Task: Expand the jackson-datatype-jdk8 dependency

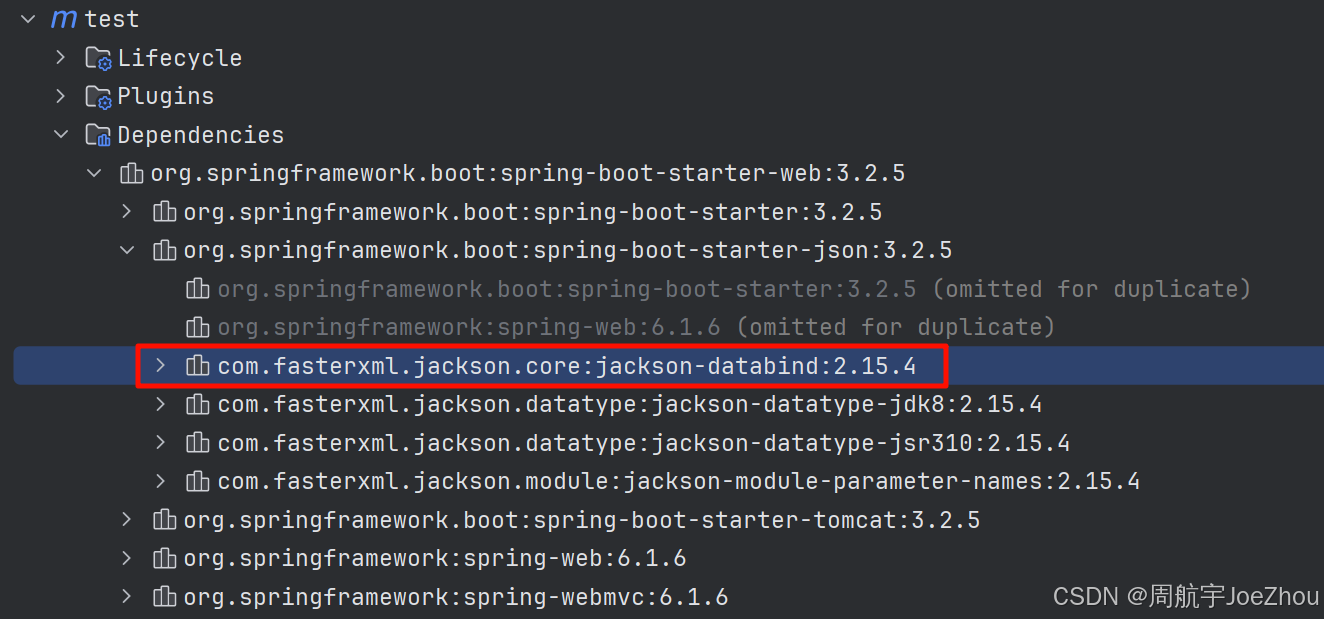Action: tap(160, 404)
